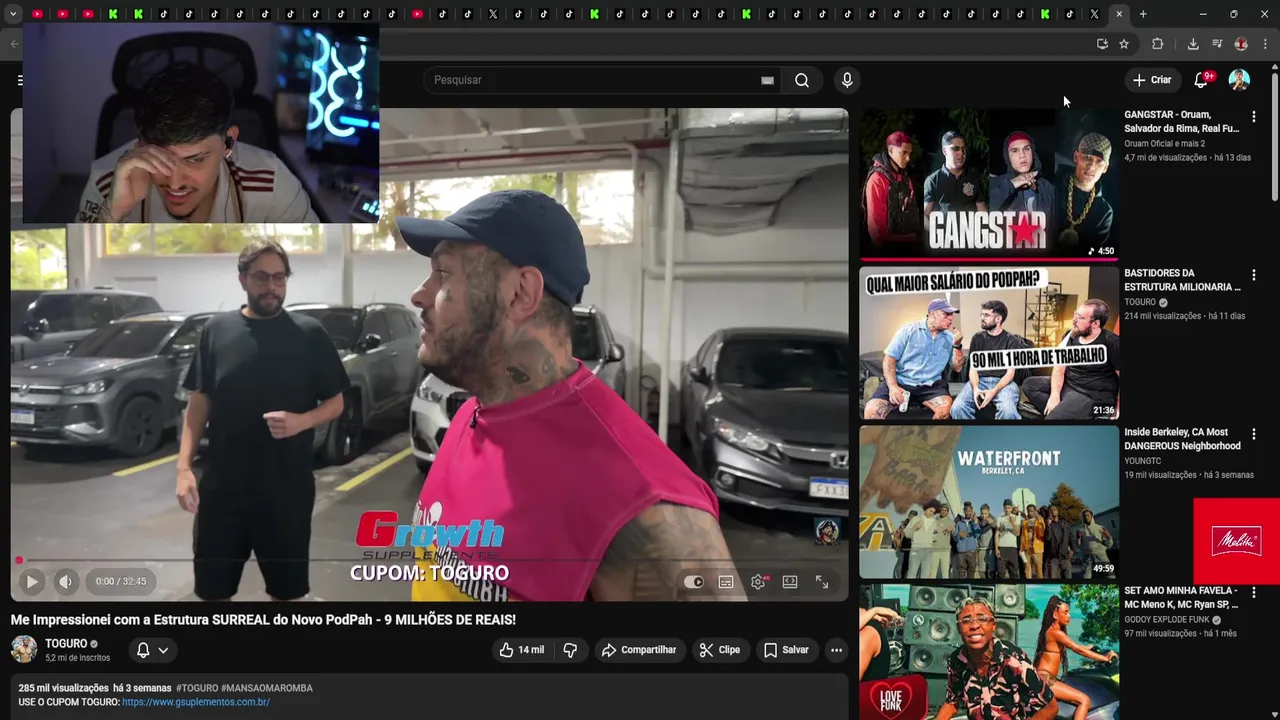This screenshot has height=720, width=1280.
Task: Open the on-screen keyboard icon in search box
Action: tap(767, 80)
